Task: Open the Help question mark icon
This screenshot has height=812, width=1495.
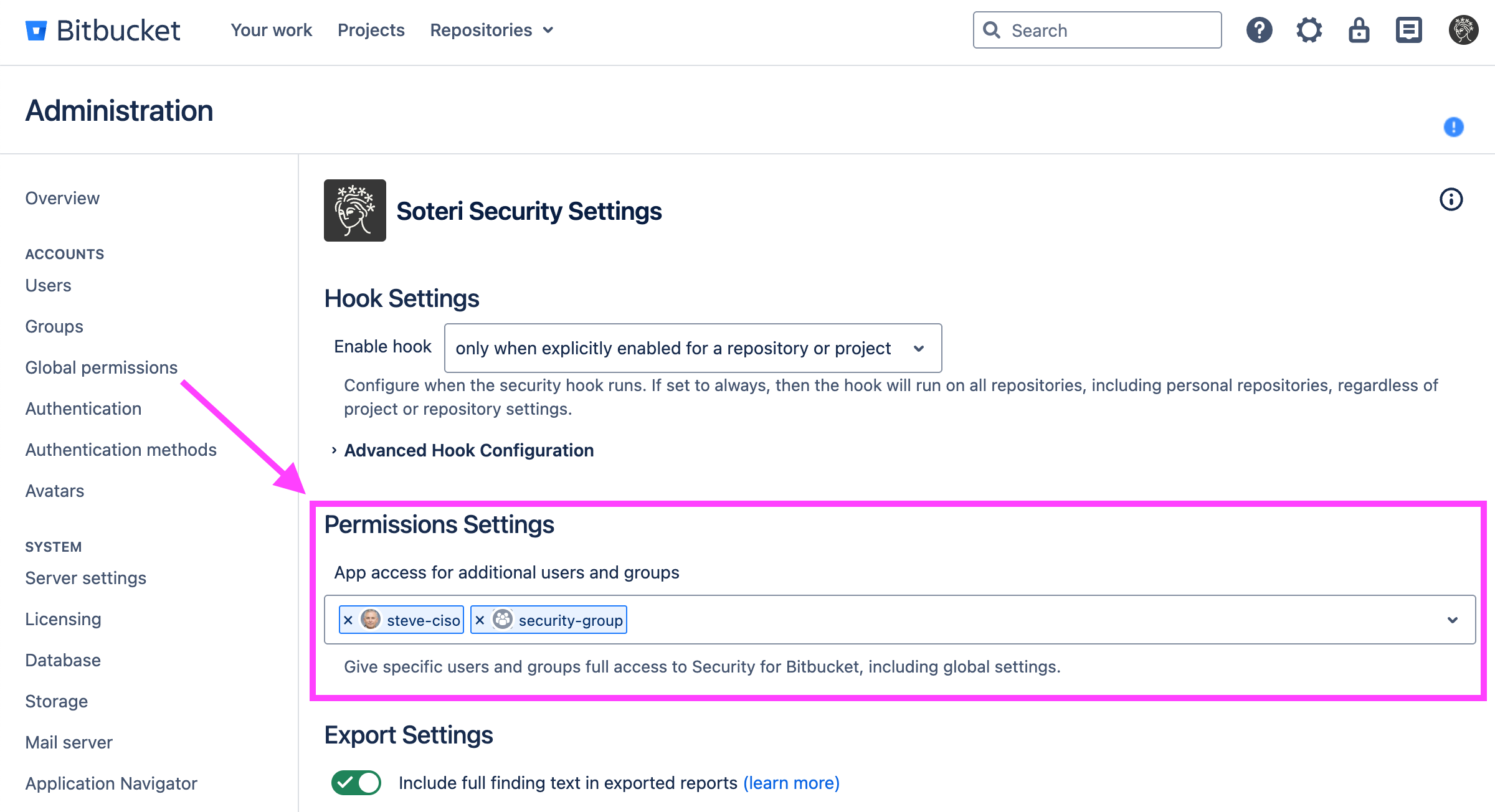Action: (x=1259, y=30)
